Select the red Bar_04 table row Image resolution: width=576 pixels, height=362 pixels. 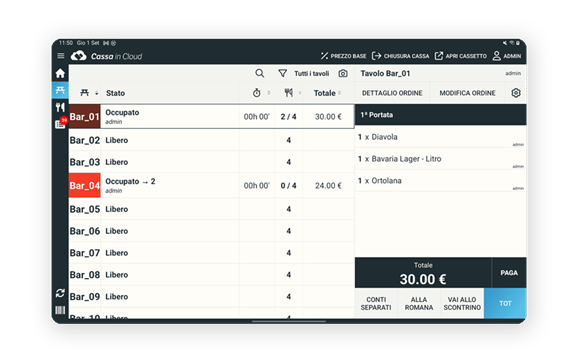click(211, 185)
